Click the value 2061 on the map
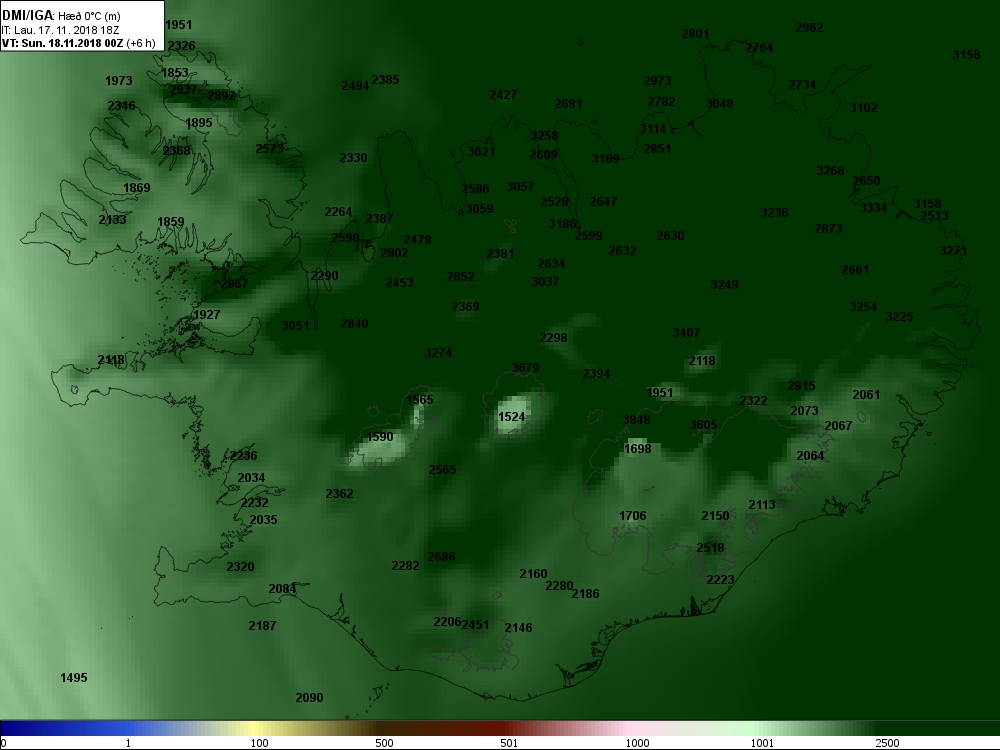Image resolution: width=1000 pixels, height=750 pixels. click(x=866, y=395)
